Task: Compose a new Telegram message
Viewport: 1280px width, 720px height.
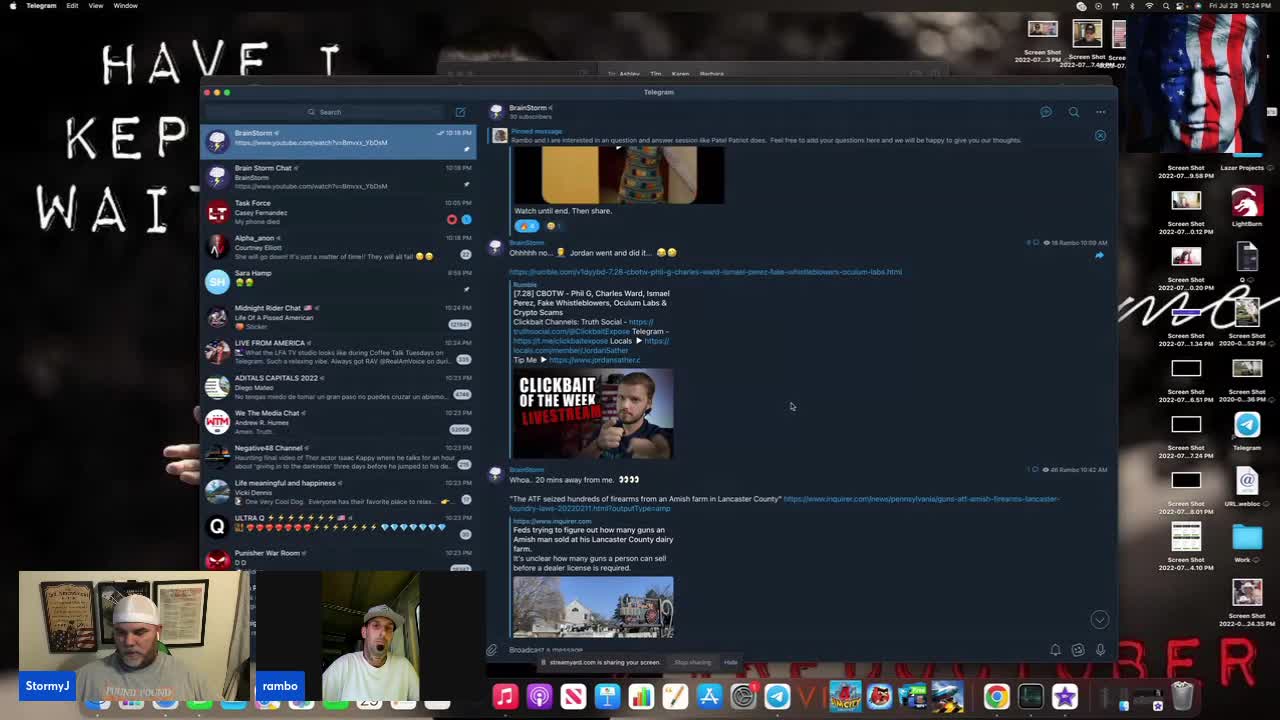Action: (x=460, y=112)
